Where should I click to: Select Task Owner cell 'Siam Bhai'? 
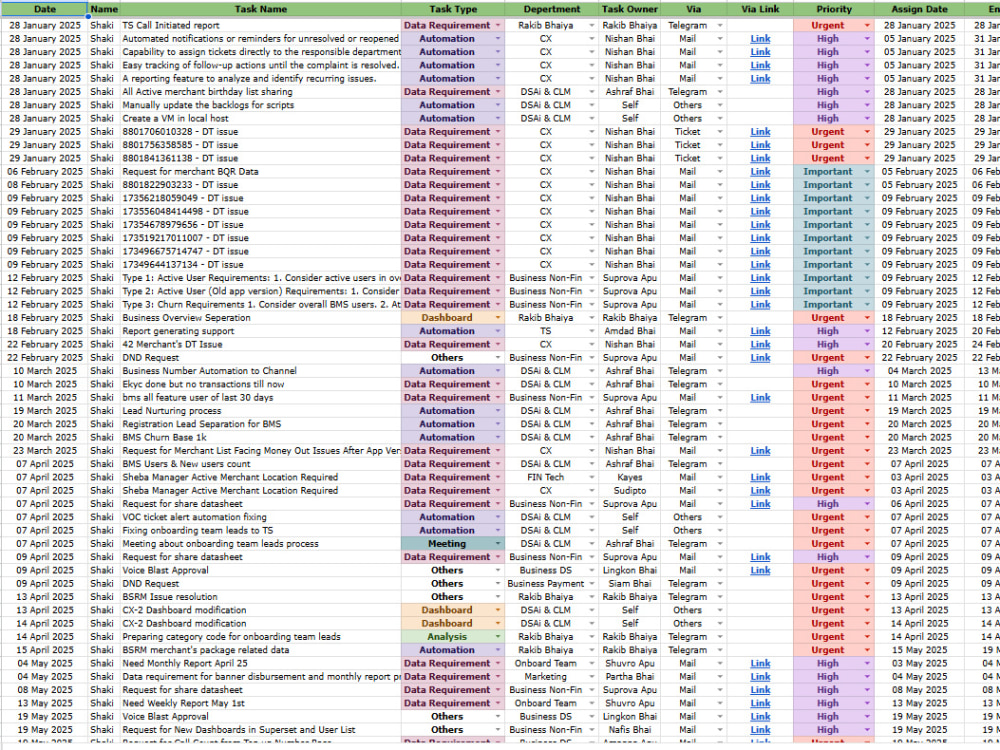(629, 584)
